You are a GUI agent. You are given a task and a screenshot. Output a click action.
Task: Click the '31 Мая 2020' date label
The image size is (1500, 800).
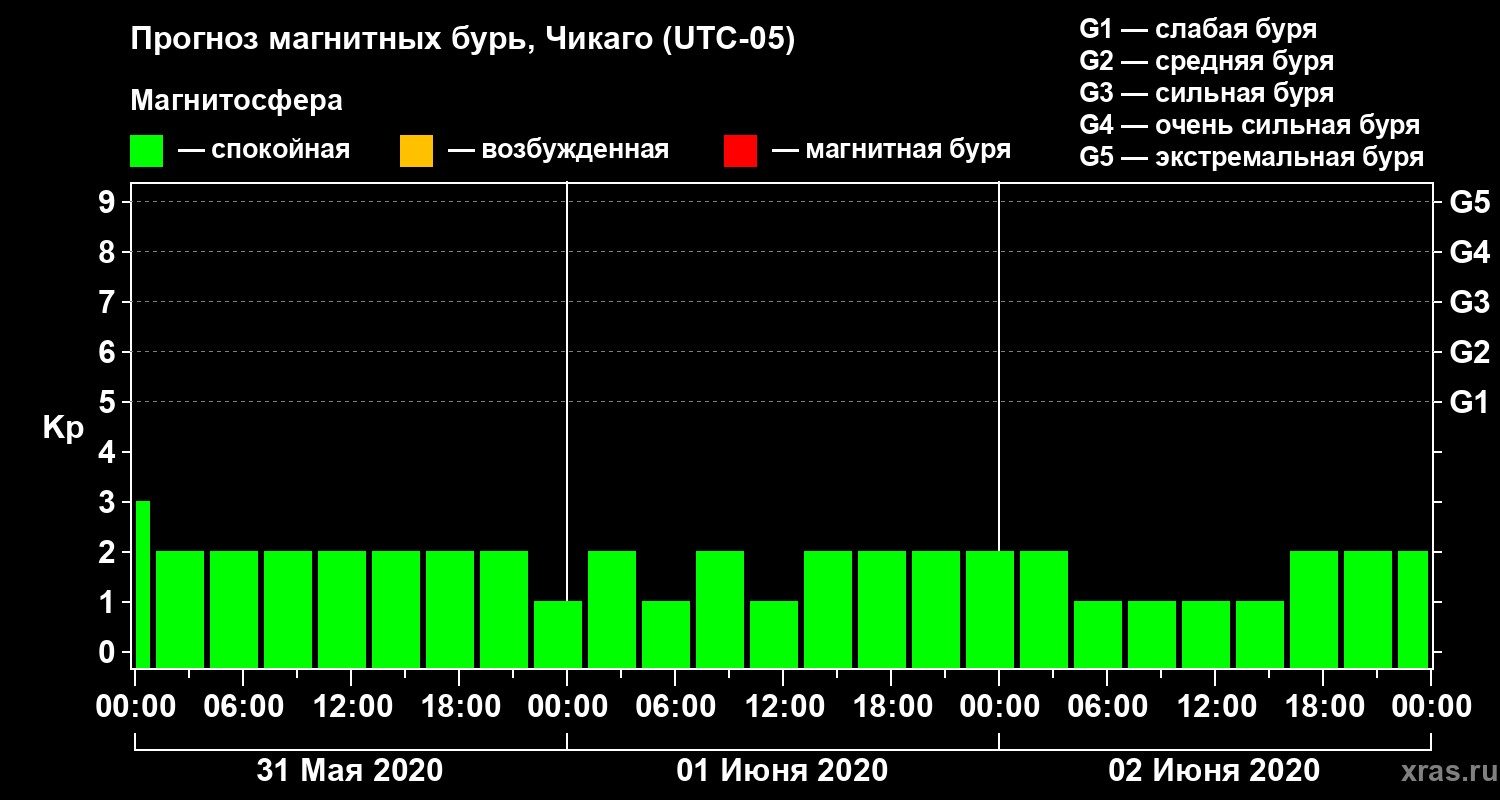click(x=350, y=771)
